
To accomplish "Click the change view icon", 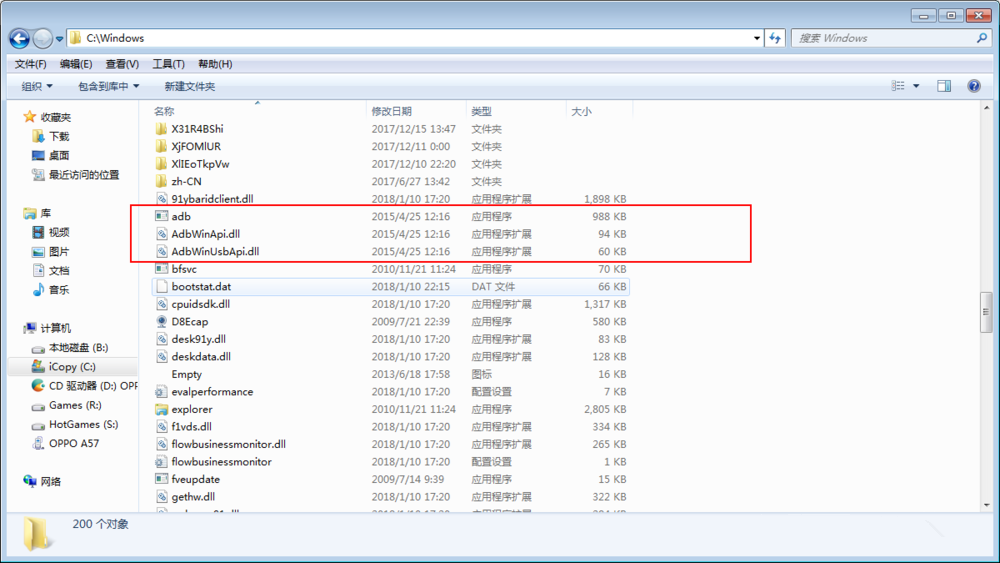I will click(x=898, y=86).
